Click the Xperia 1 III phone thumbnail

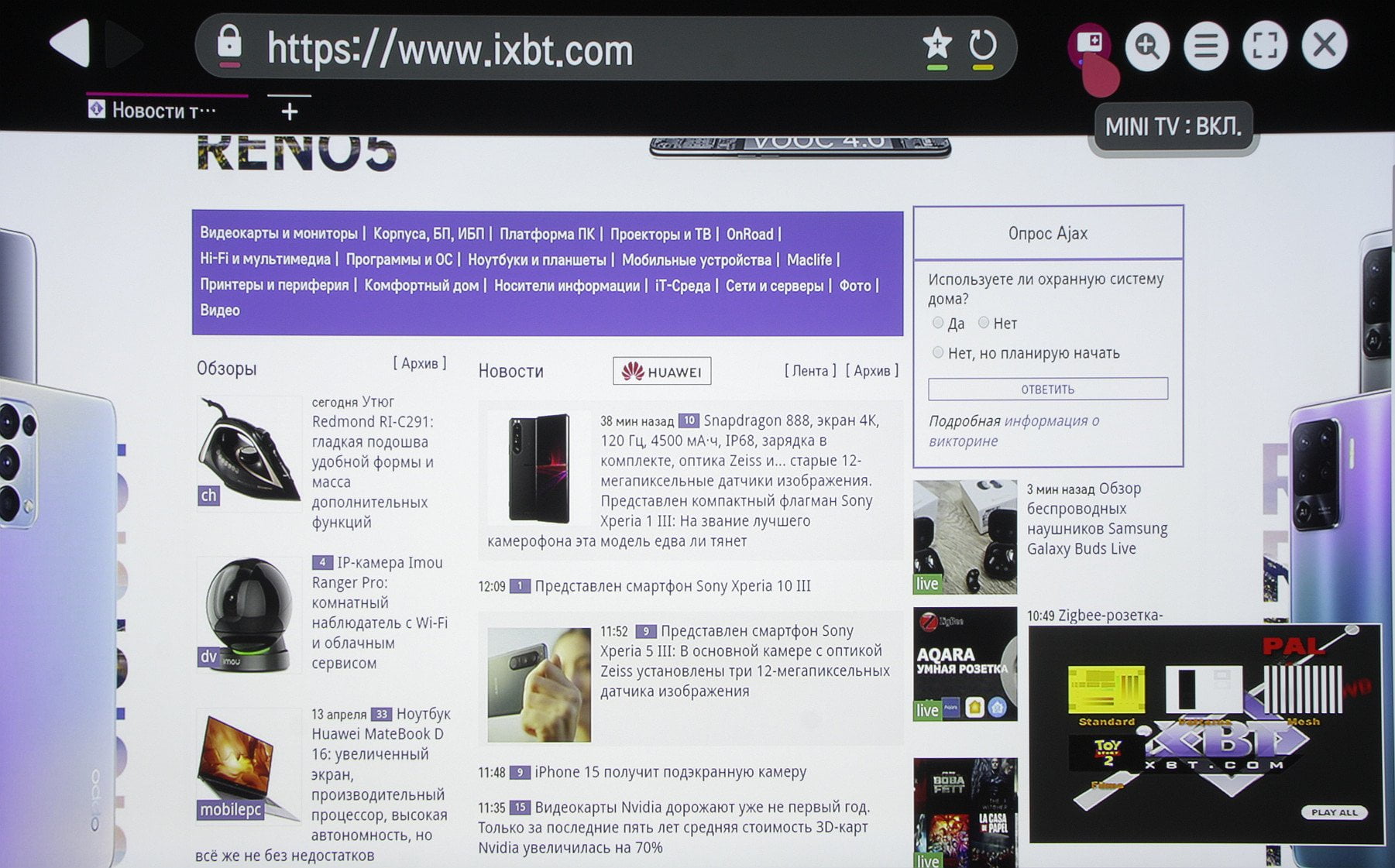pyautogui.click(x=539, y=468)
